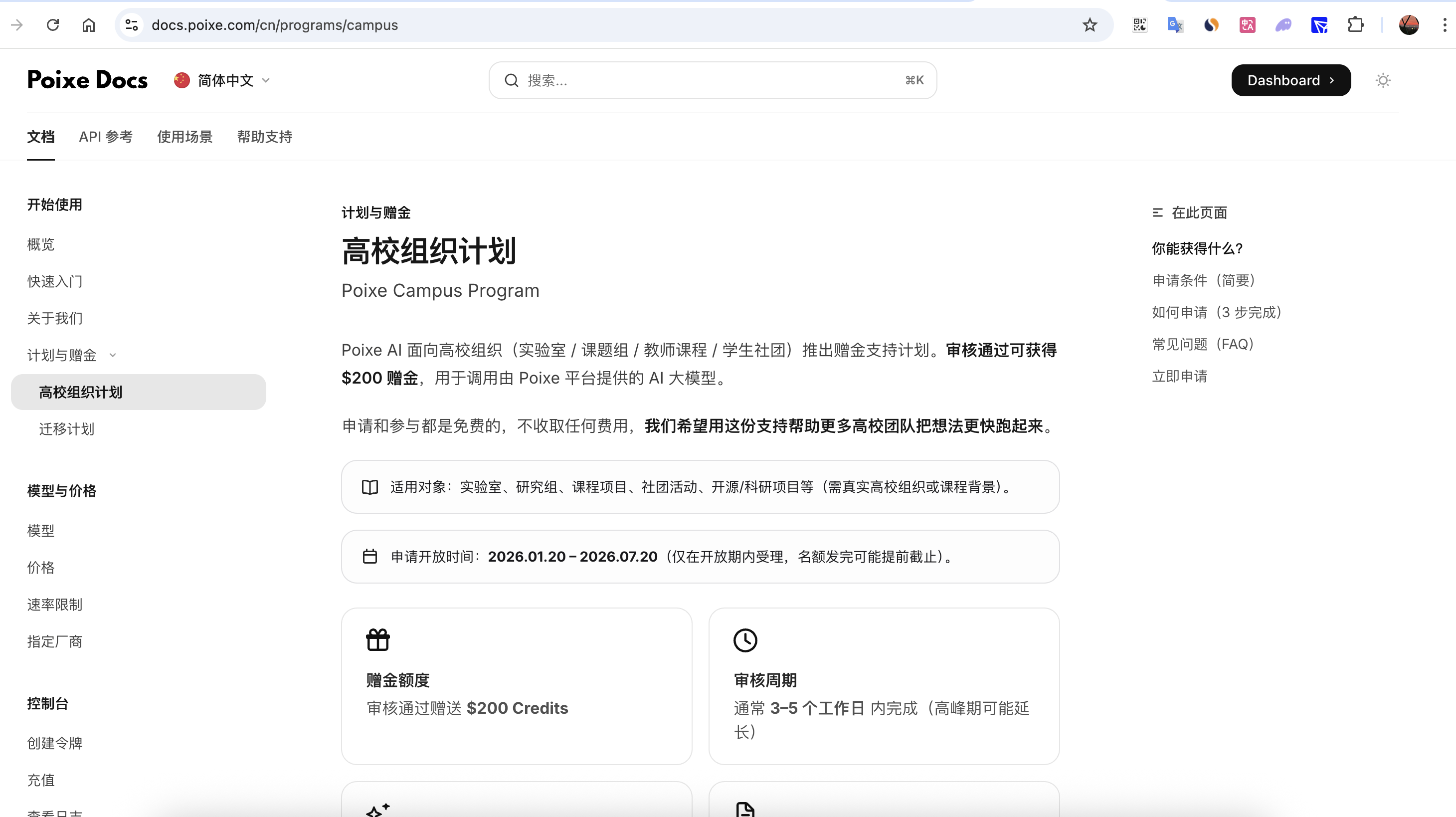Click the QR code extension icon
Screen dimensions: 1456x817
coord(1139,25)
